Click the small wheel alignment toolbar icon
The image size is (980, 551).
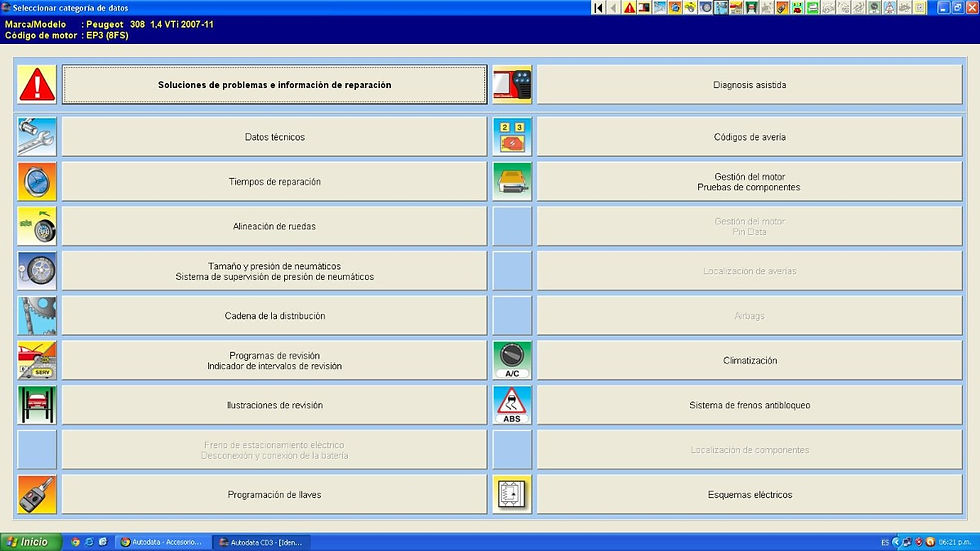[690, 7]
